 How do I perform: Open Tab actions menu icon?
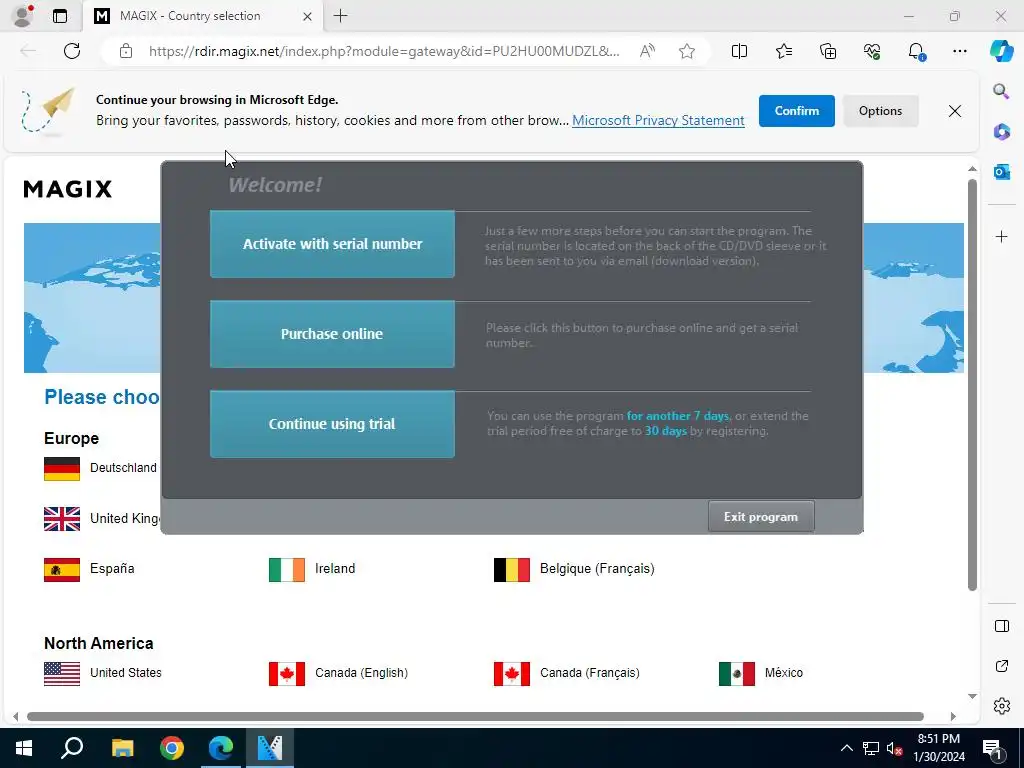pyautogui.click(x=60, y=16)
